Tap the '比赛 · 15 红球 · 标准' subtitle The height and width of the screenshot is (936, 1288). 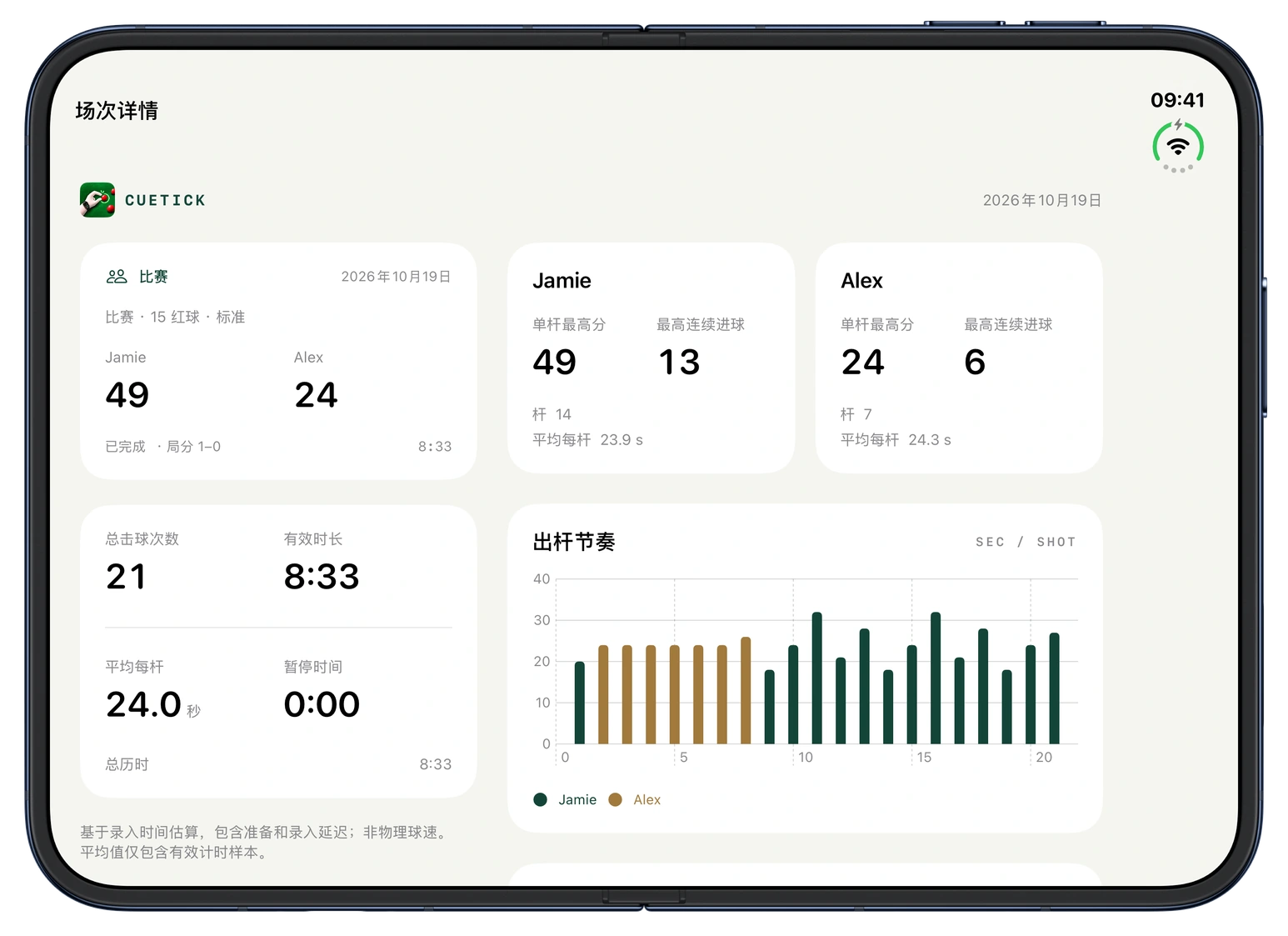coord(175,318)
